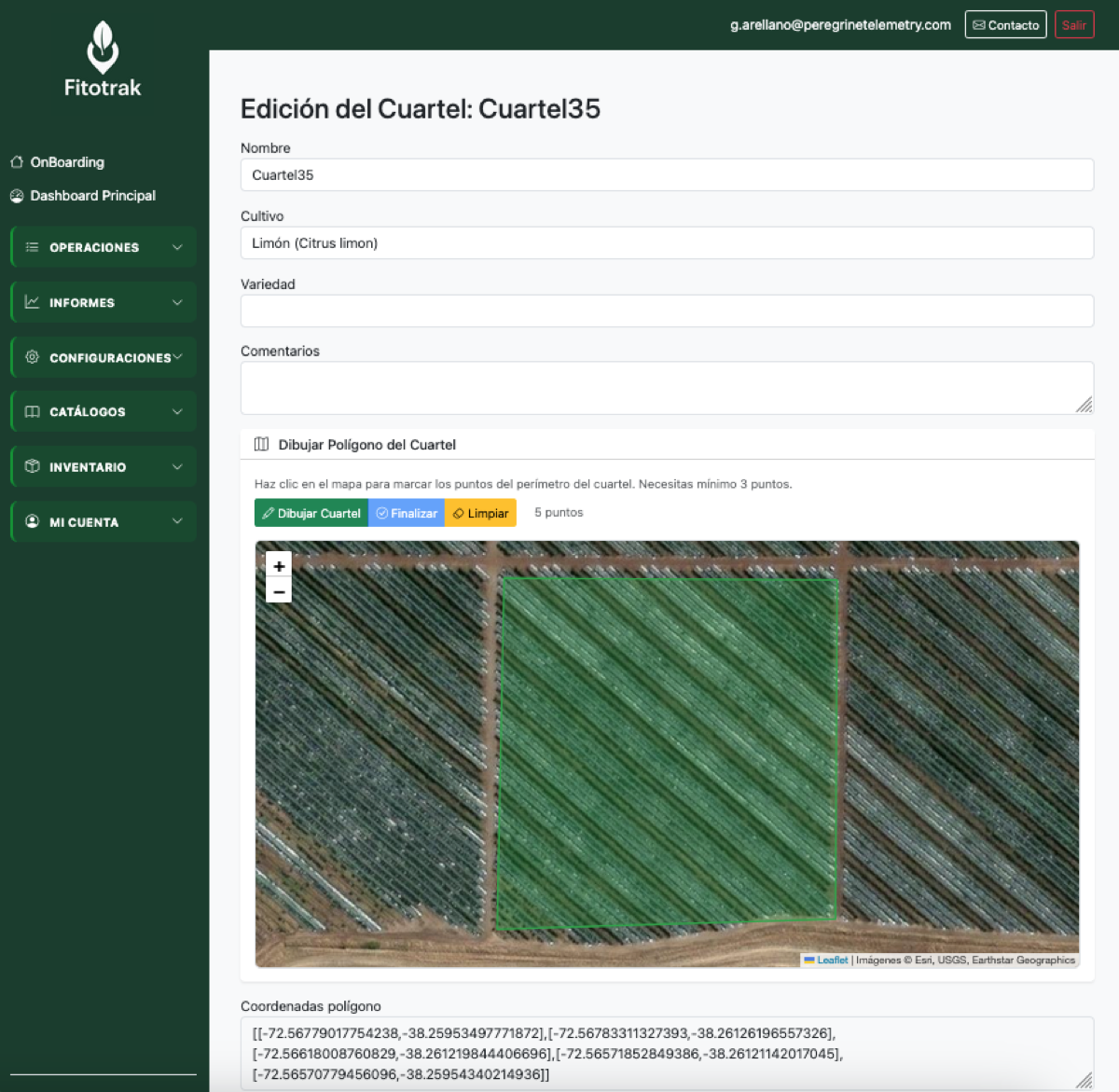Expand the Inventario section chevron

tap(177, 466)
